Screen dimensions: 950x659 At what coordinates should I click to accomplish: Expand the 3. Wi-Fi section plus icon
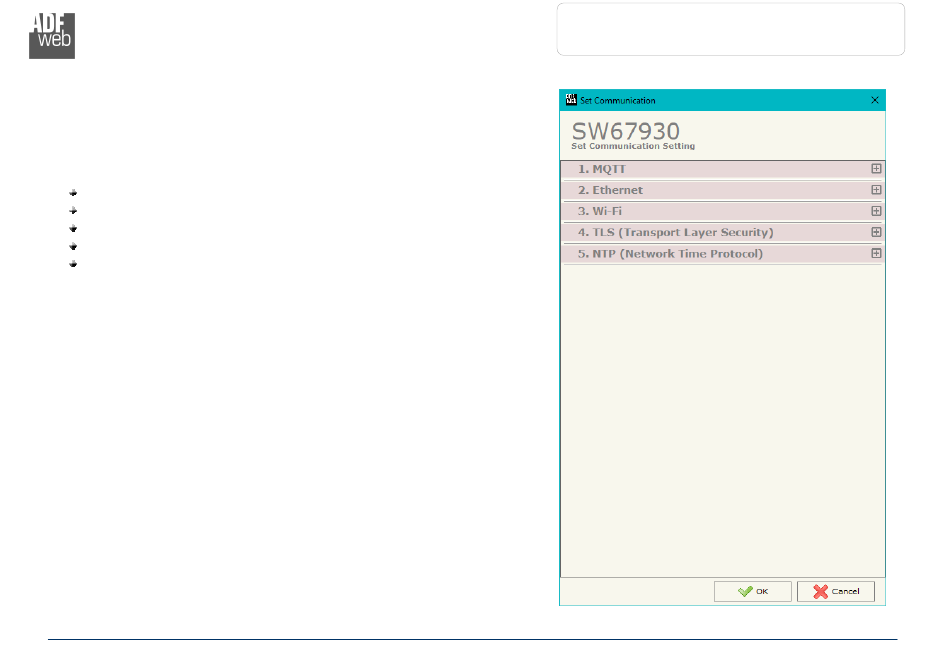(876, 211)
